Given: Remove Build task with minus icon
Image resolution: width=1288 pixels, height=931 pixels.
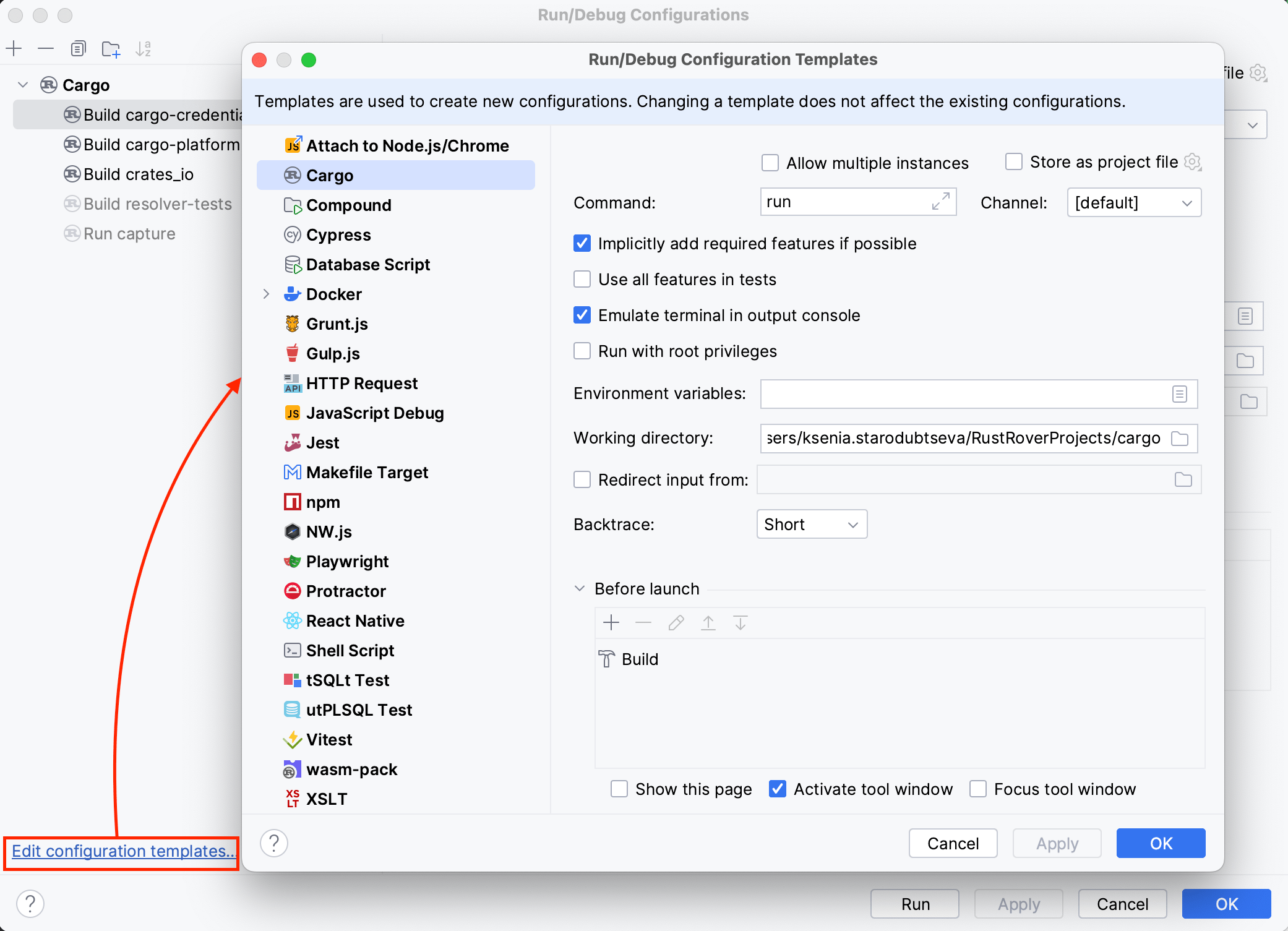Looking at the screenshot, I should pos(643,622).
